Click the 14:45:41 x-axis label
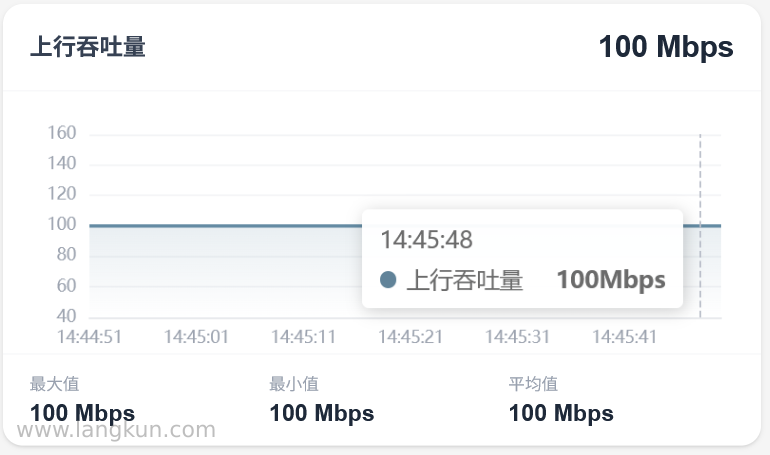Screen dimensions: 770x455 coord(625,337)
